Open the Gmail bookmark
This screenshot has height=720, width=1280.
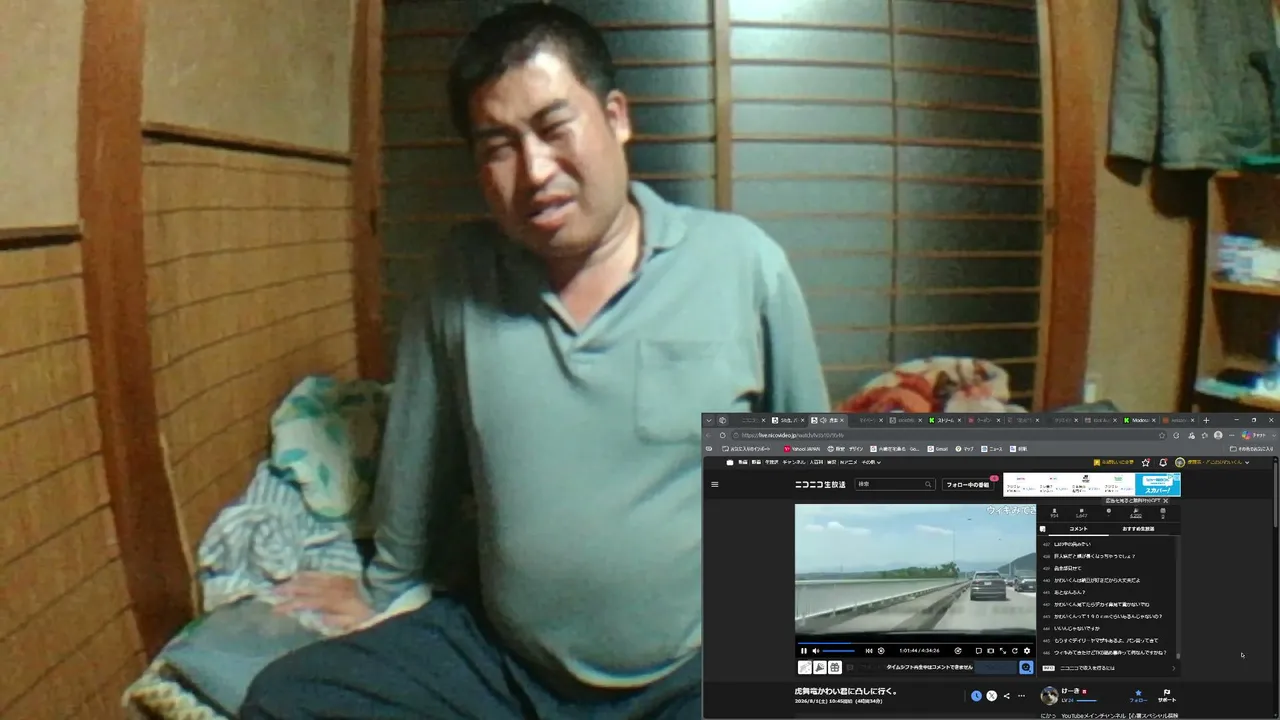[x=937, y=449]
